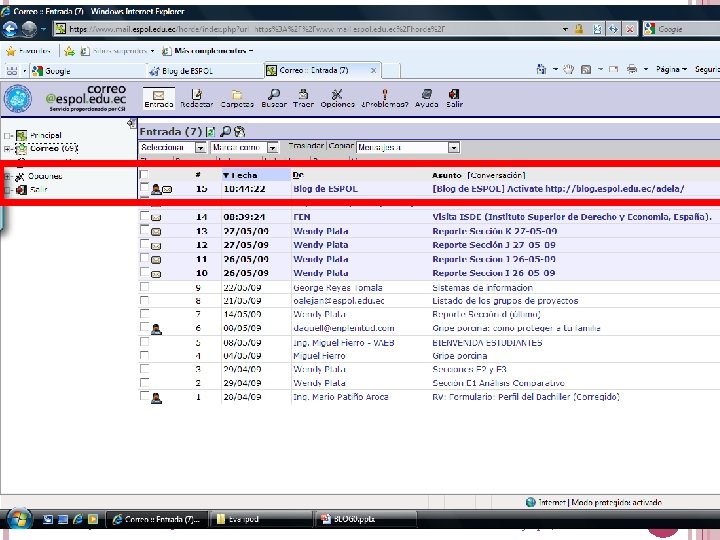Open the Marcar como dropdown
The image size is (720, 540).
[244, 147]
